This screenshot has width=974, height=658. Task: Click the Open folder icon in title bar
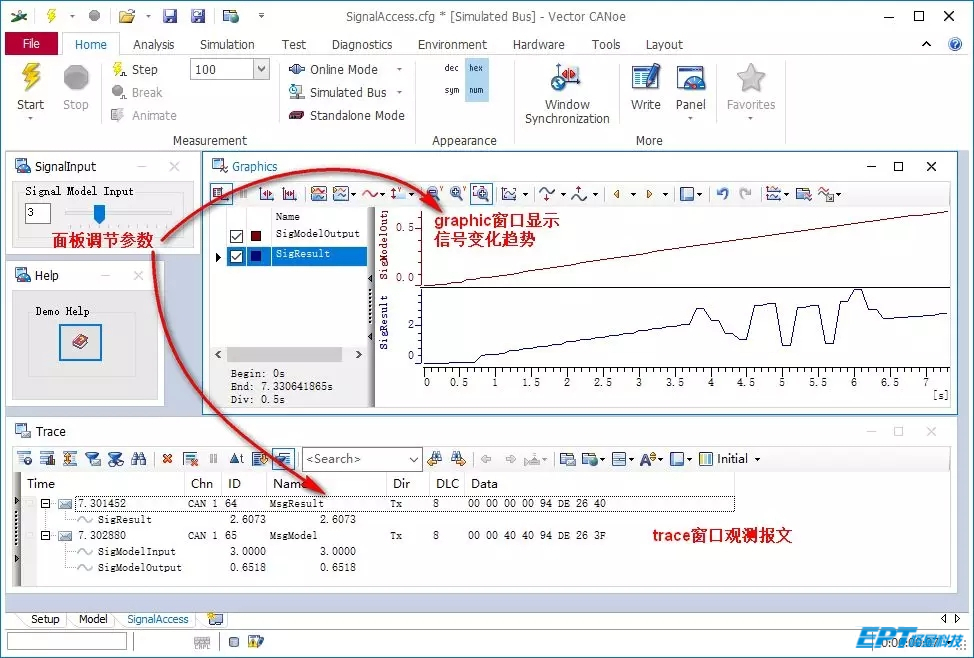click(127, 16)
